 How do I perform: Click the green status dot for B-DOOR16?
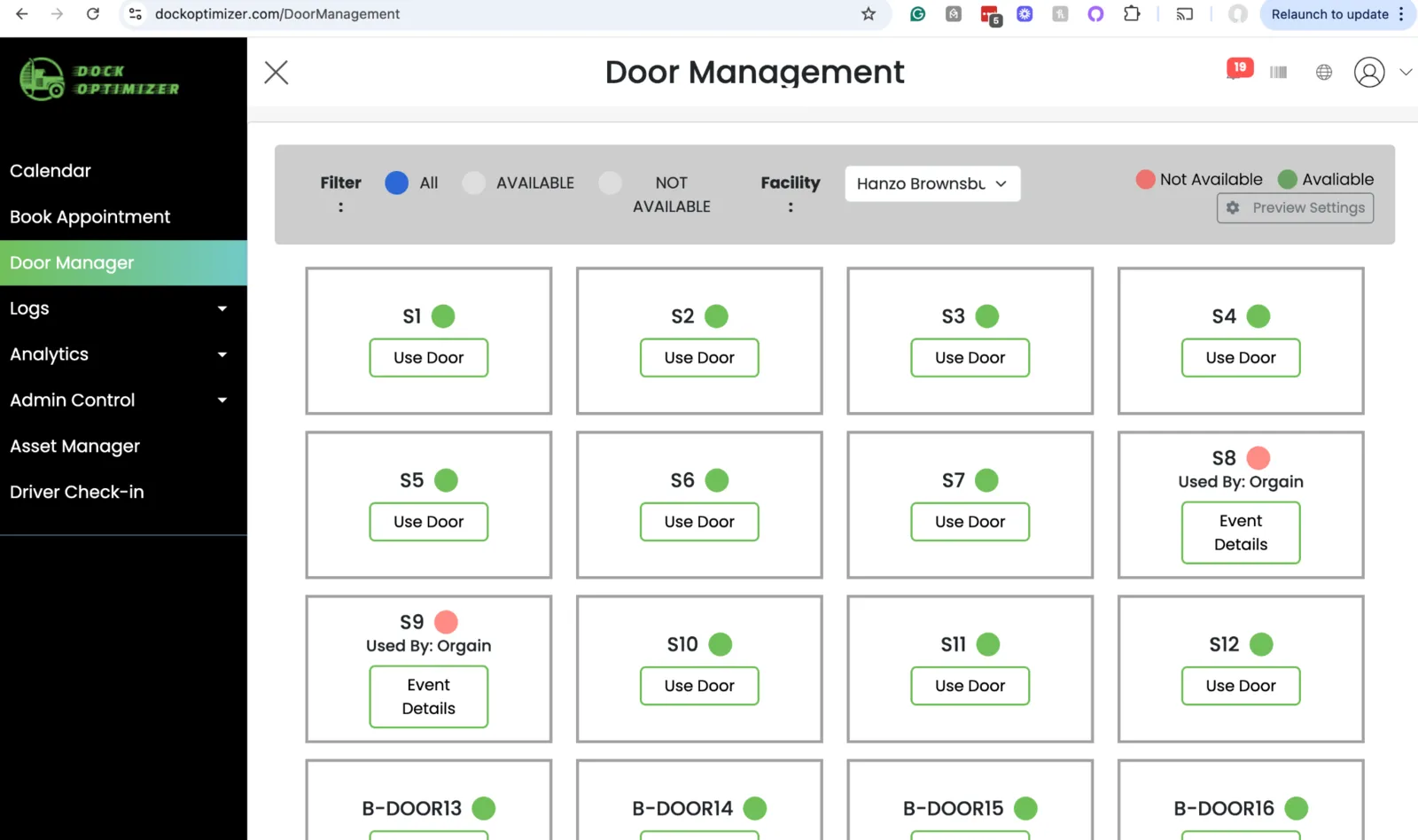pyautogui.click(x=1297, y=808)
